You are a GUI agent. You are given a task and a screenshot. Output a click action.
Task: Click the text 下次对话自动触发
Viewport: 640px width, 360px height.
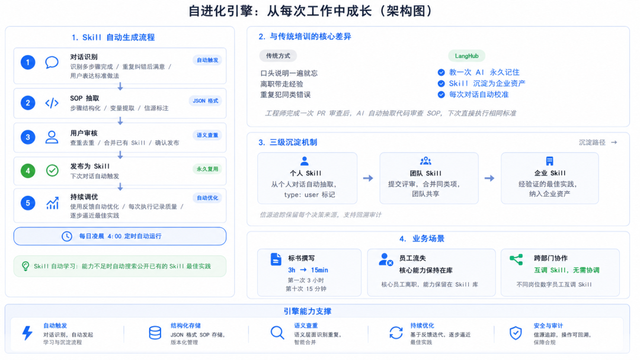pyautogui.click(x=95, y=176)
